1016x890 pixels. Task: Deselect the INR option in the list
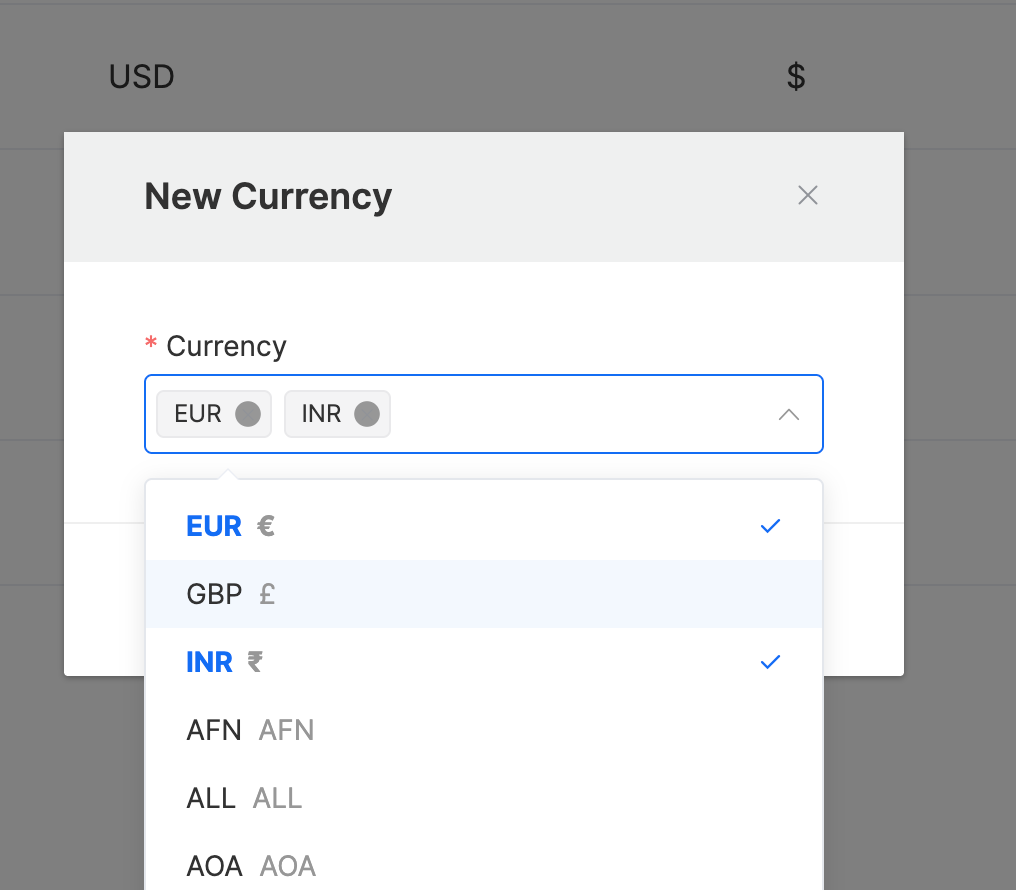pos(484,662)
